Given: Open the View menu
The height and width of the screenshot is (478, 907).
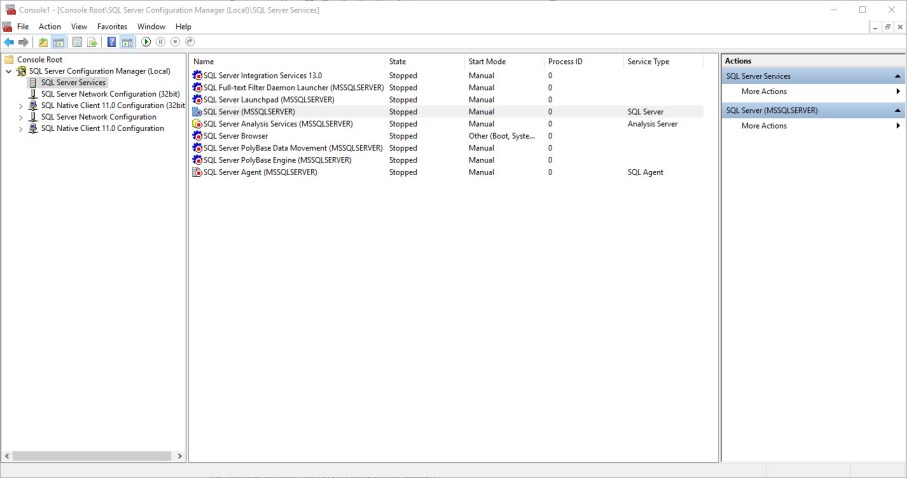Looking at the screenshot, I should [x=79, y=27].
